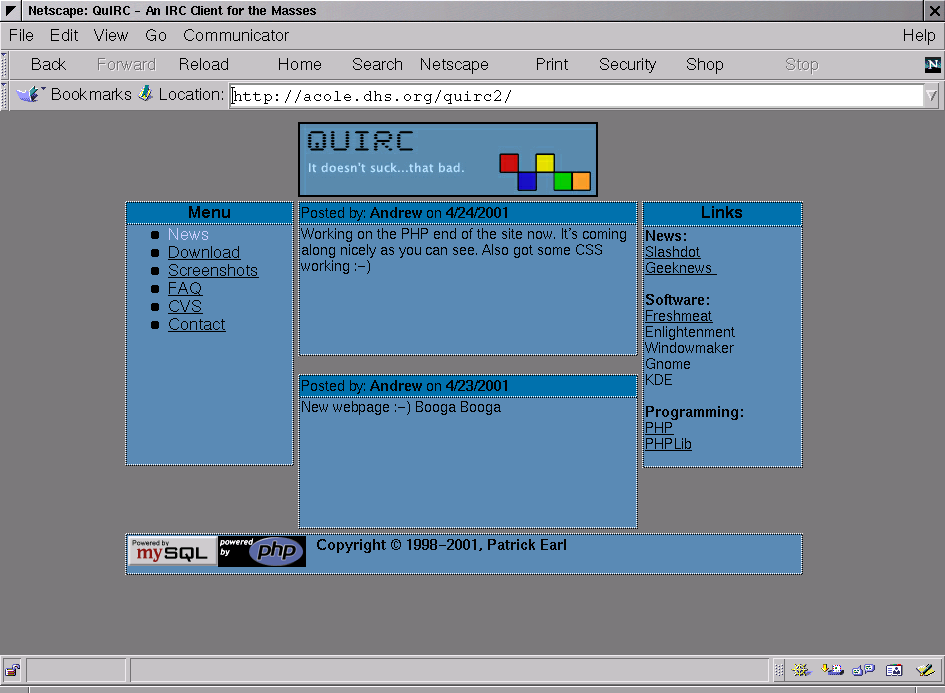Collapse the navigation toolbar using its grip
Screen dimensions: 945x693
4,64
